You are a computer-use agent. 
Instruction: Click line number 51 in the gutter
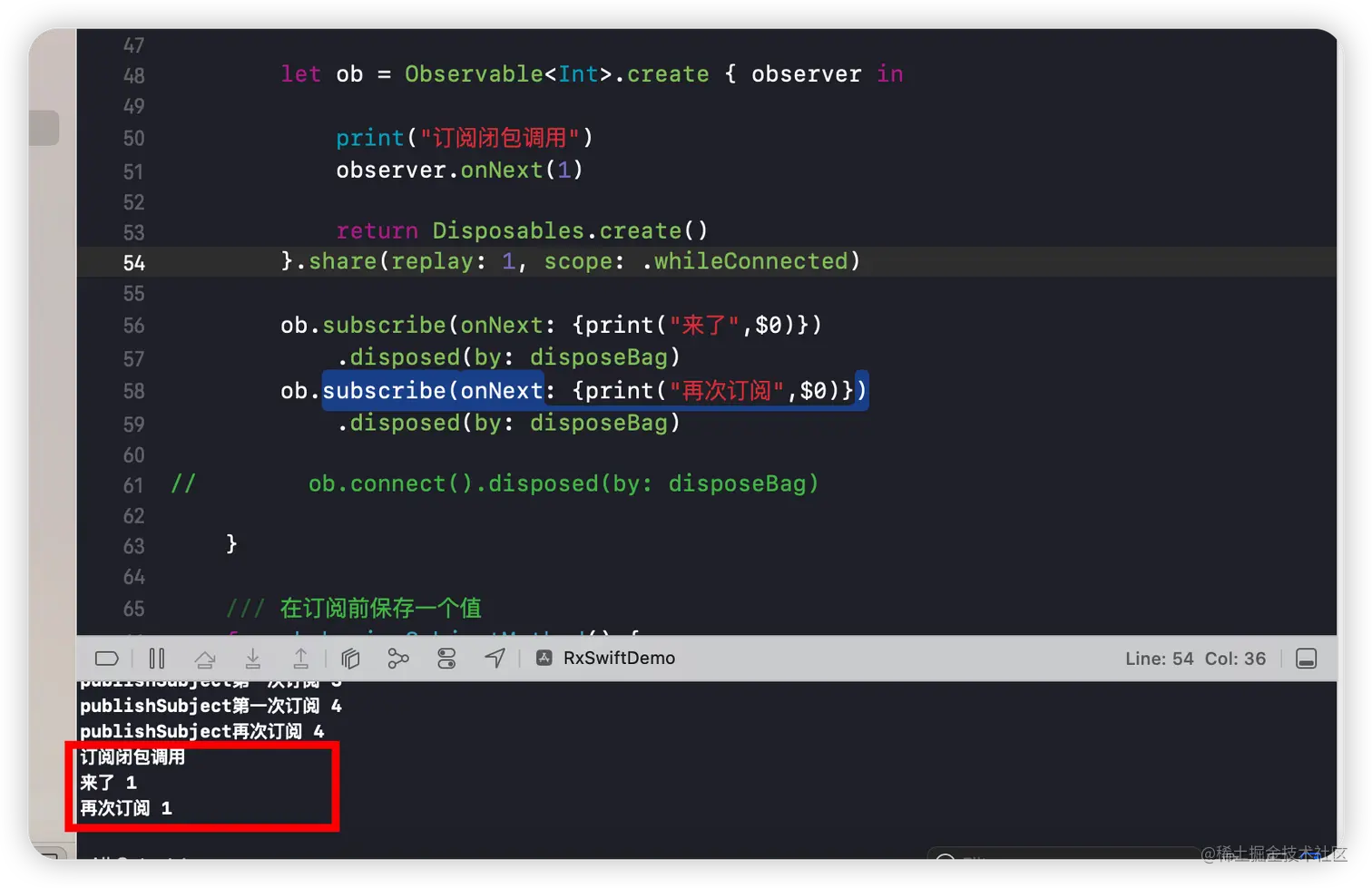point(134,172)
